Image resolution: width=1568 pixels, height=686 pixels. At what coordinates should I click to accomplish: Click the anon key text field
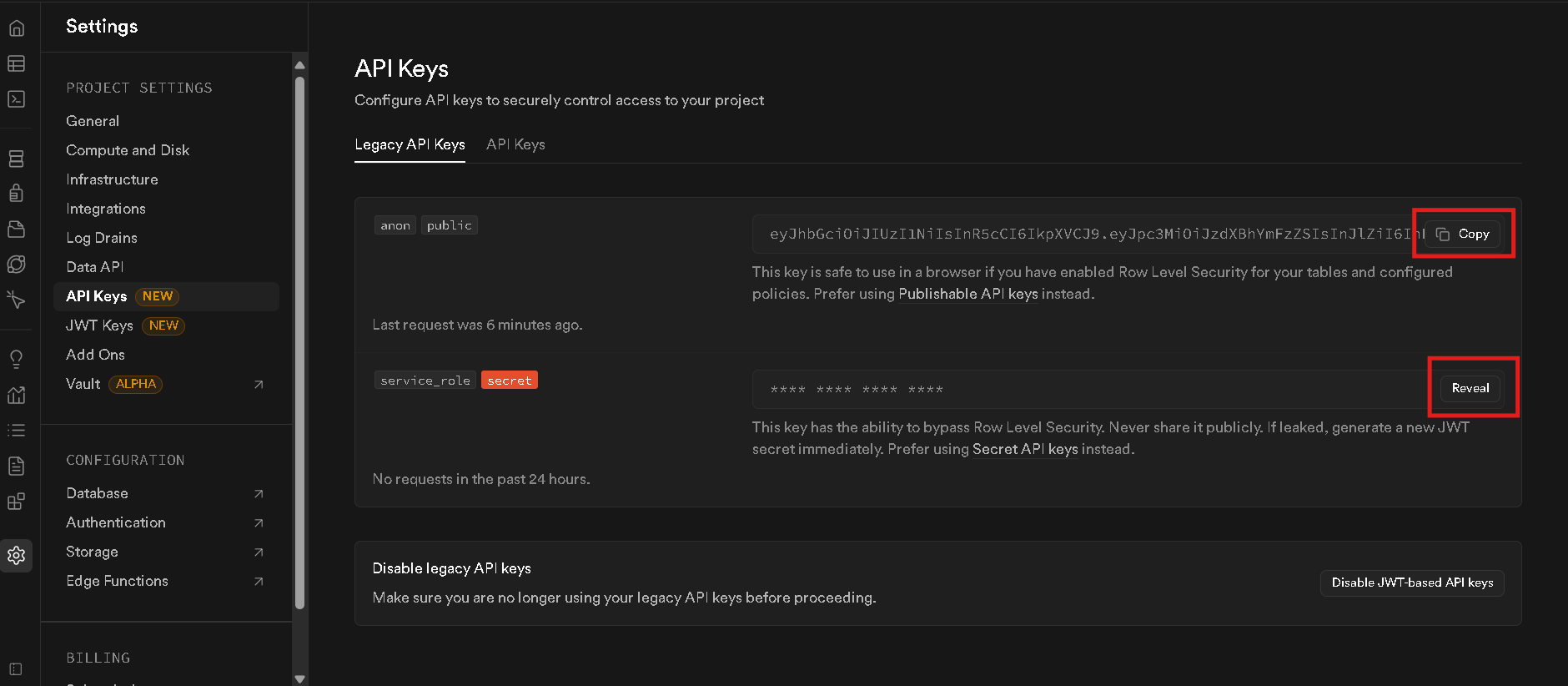coord(1084,235)
